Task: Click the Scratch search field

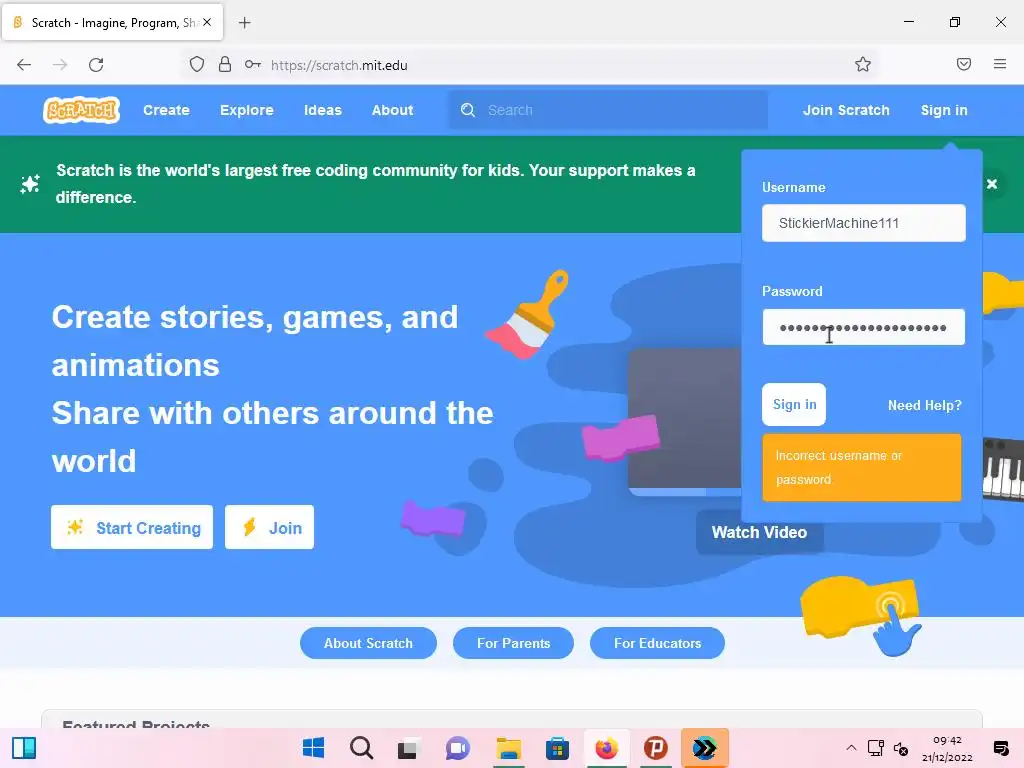Action: [x=608, y=110]
